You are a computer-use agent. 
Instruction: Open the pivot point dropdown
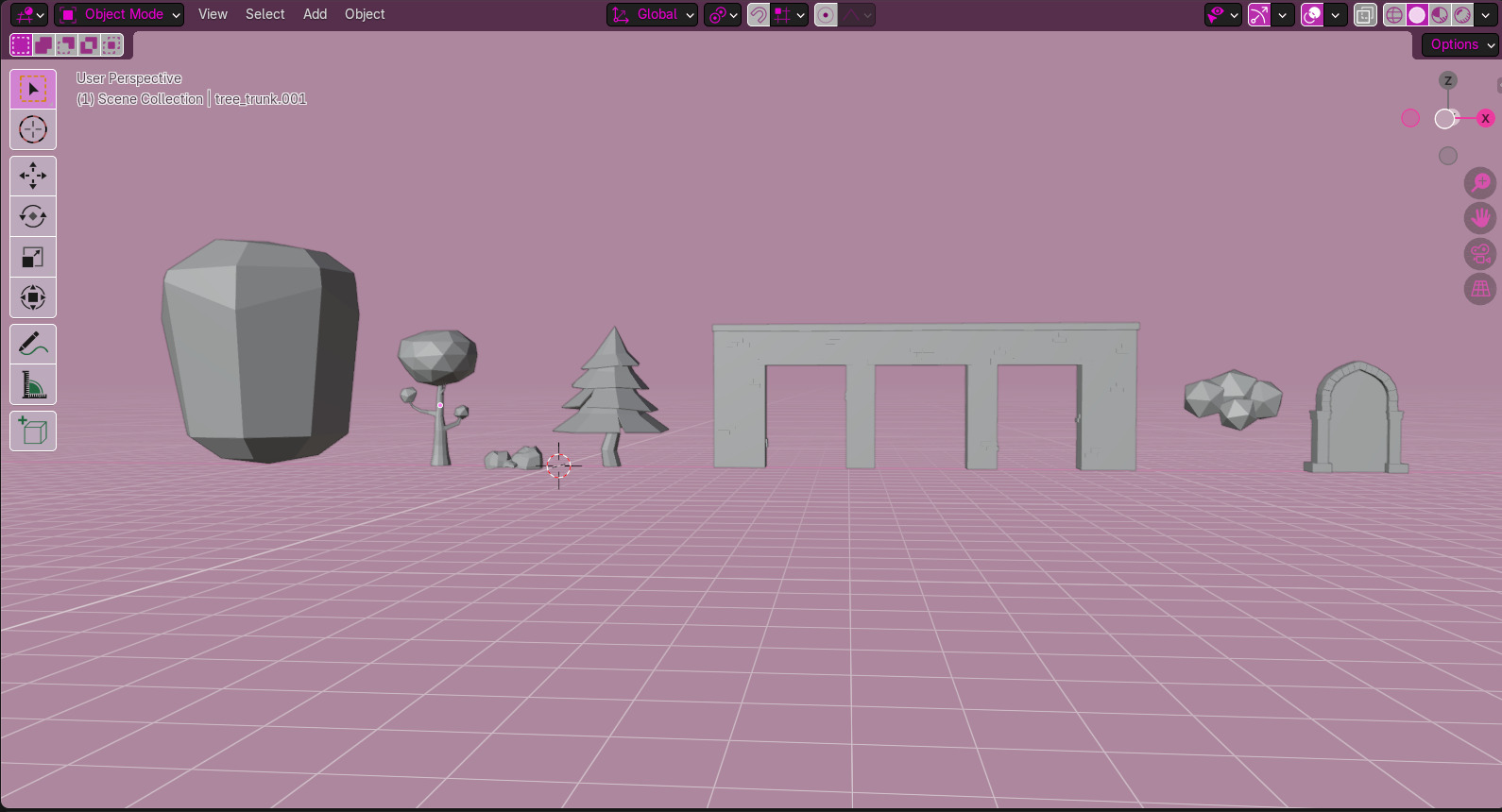click(723, 14)
